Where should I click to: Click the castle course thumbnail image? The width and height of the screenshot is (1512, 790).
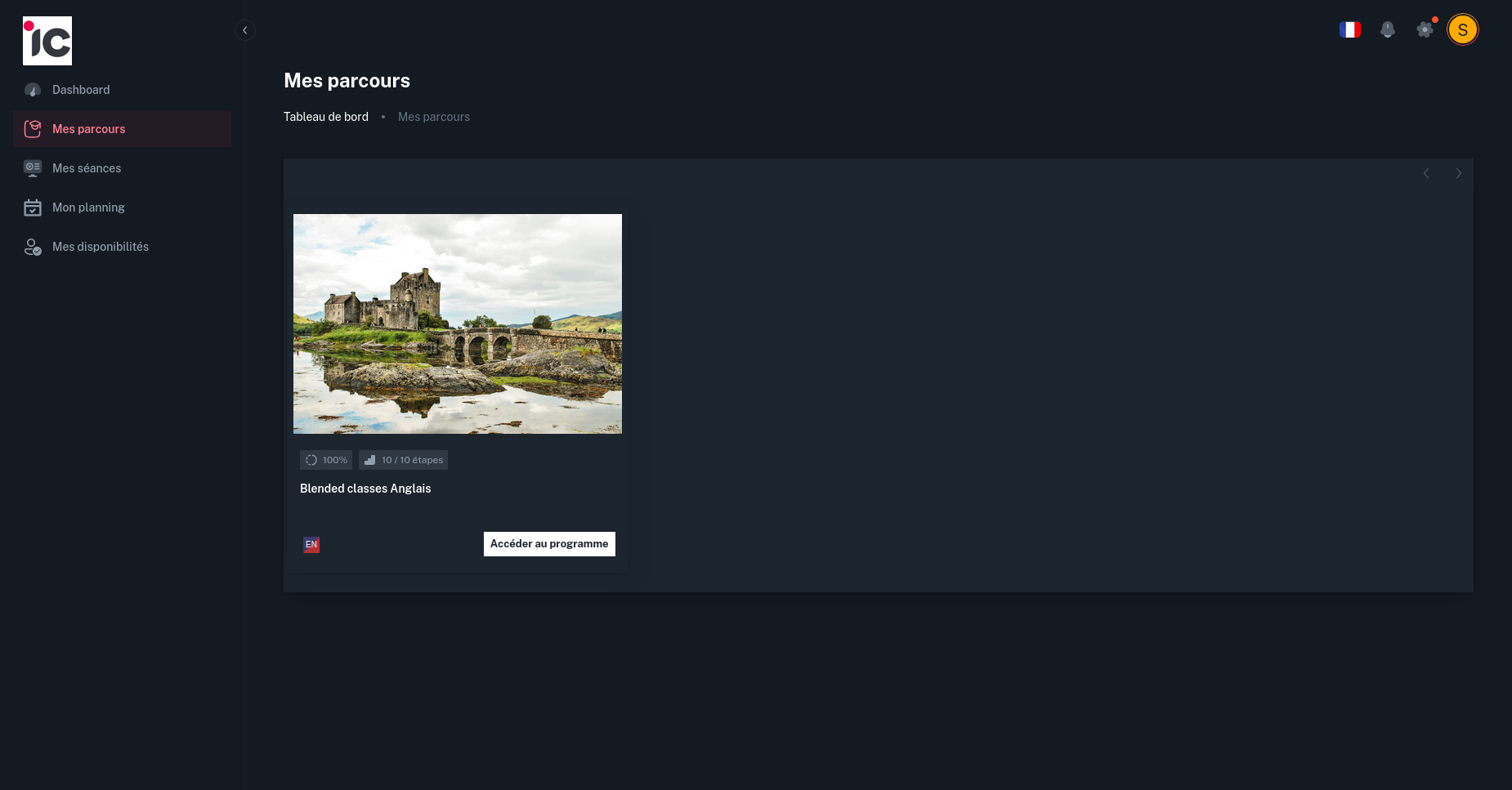[x=457, y=324]
